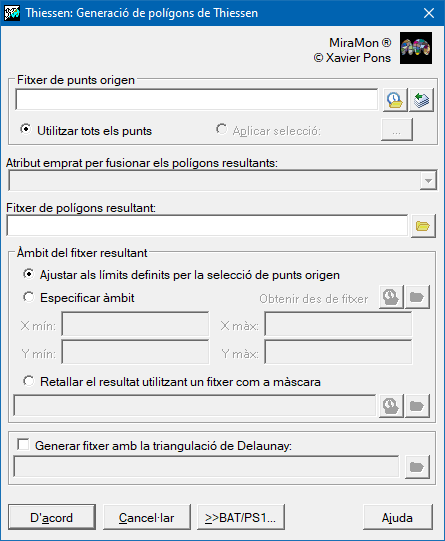Screen dimensions: 445x541
Task: Click the Cancel·lar button
Action: coord(147,517)
